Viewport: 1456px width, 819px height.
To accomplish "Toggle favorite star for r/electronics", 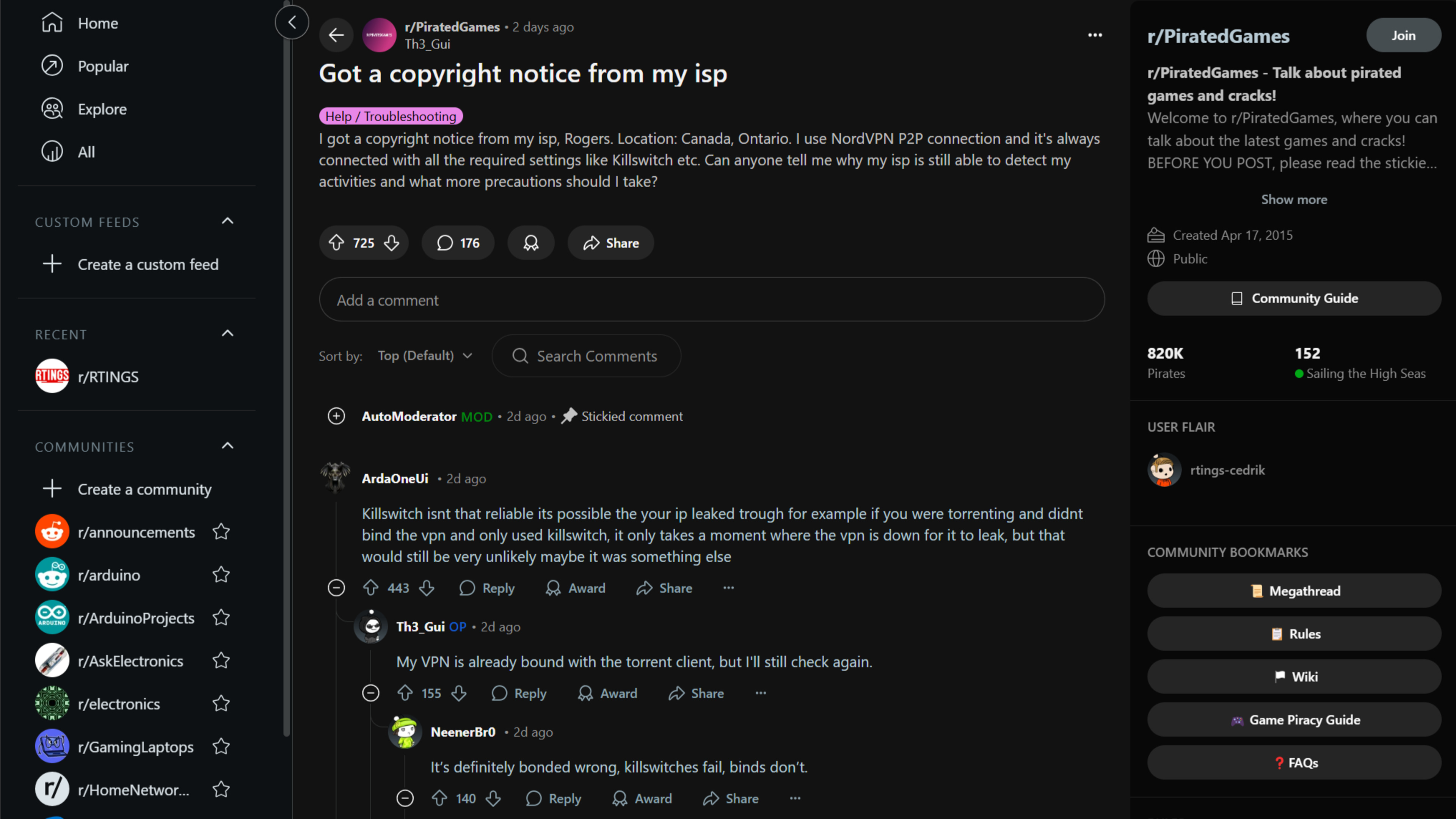I will [x=221, y=704].
